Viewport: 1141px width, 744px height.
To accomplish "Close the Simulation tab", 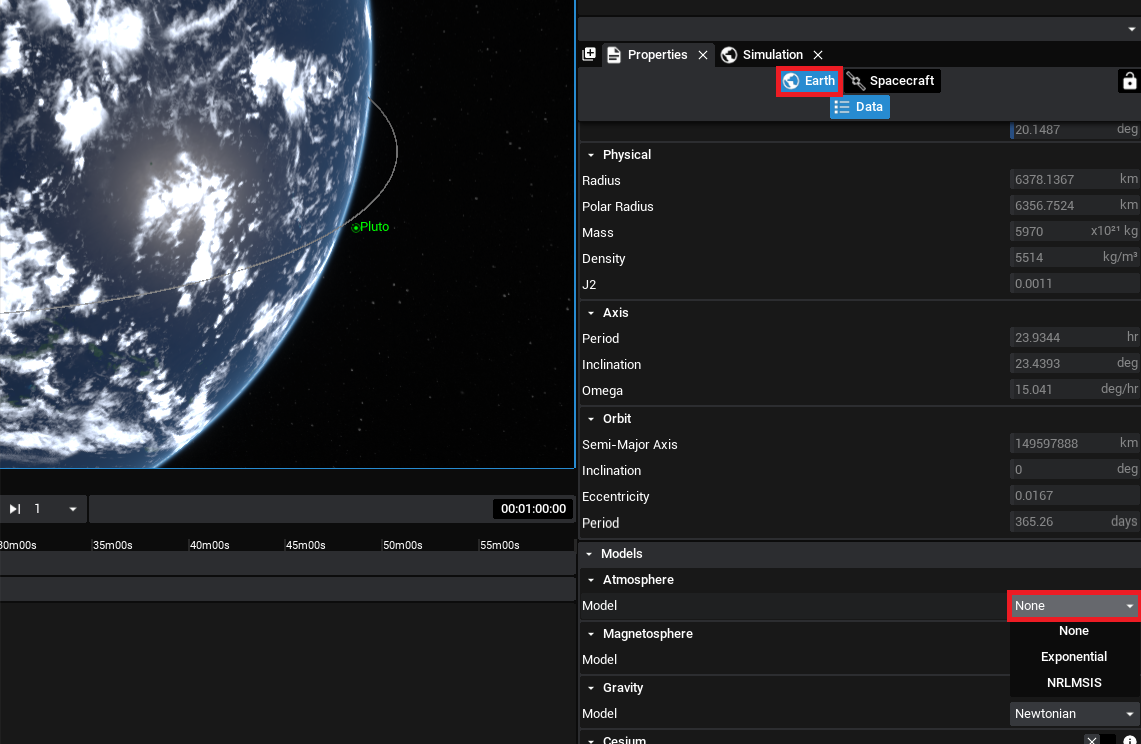I will point(818,55).
